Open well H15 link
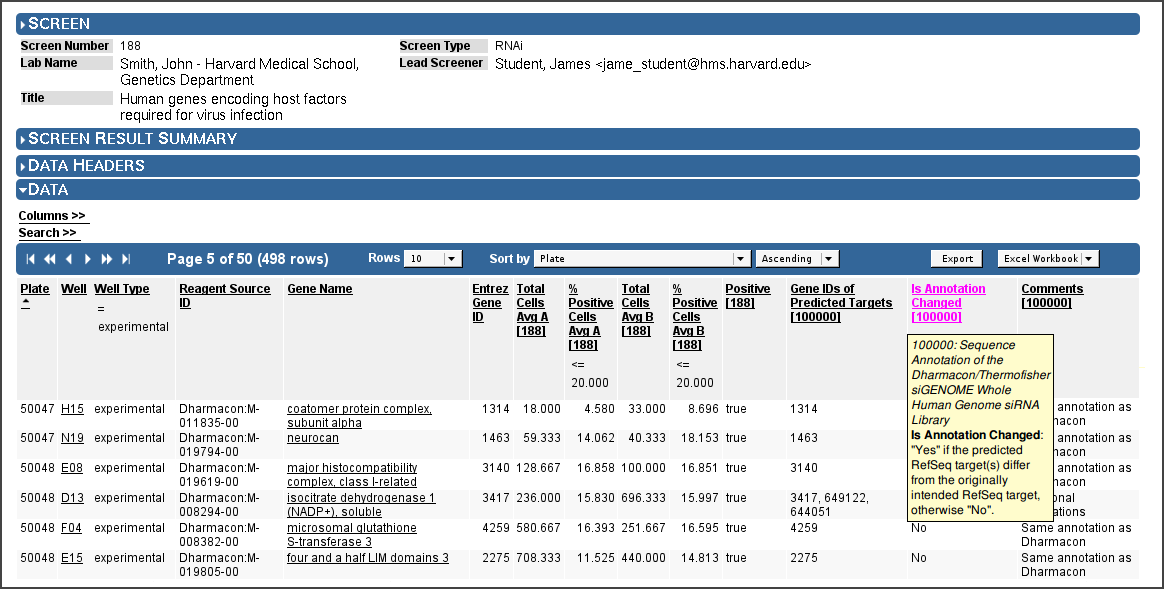1164x589 pixels. tap(72, 409)
